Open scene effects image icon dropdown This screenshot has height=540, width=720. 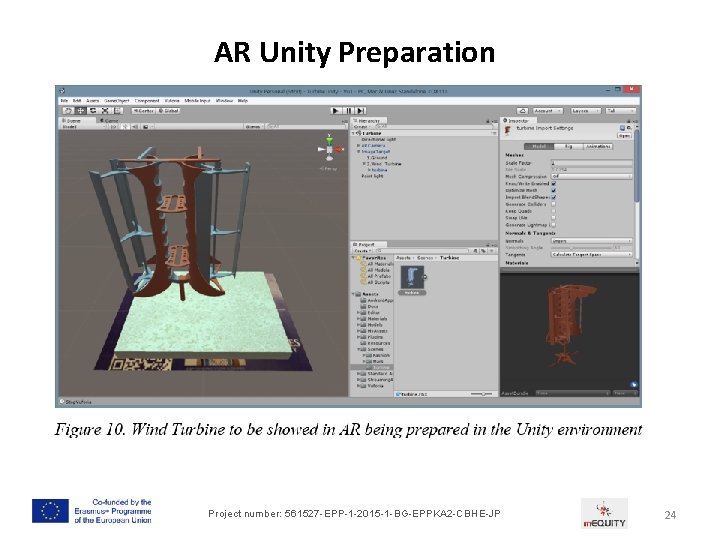(x=147, y=126)
